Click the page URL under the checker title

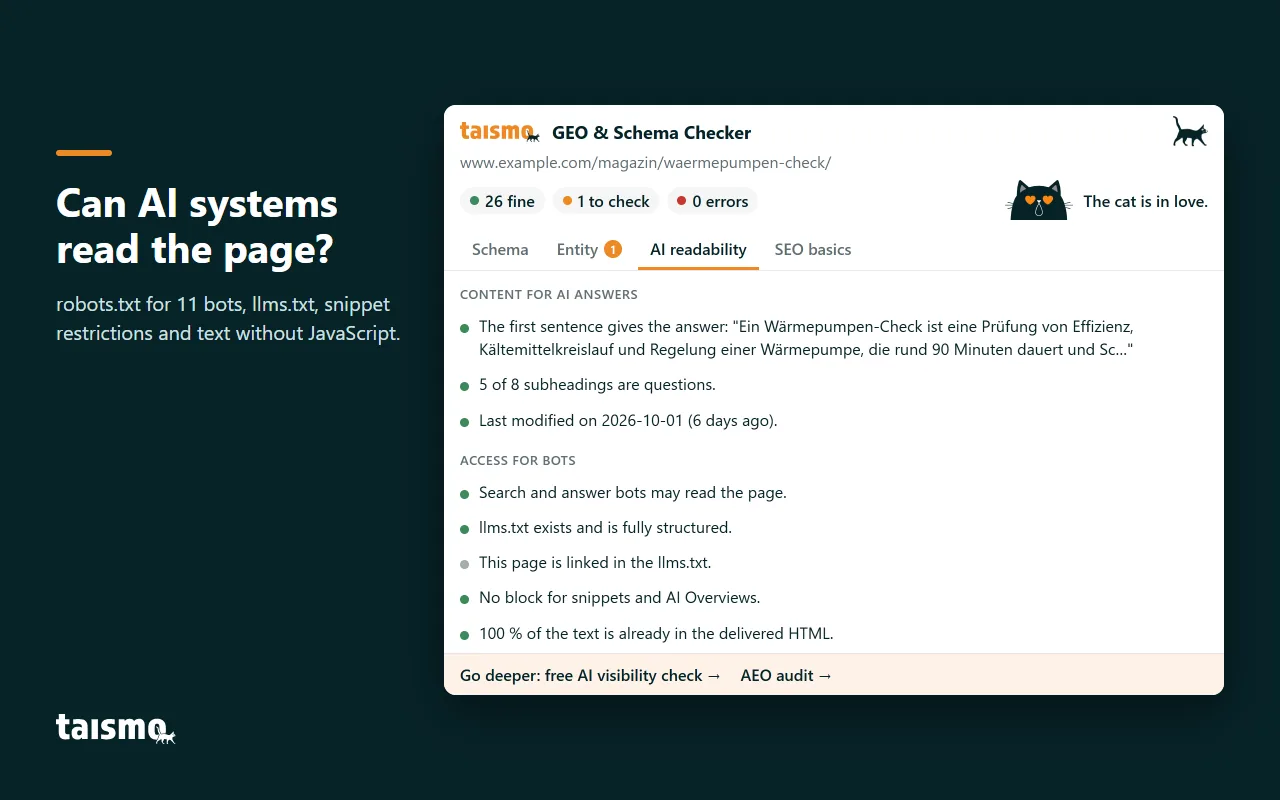coord(645,162)
